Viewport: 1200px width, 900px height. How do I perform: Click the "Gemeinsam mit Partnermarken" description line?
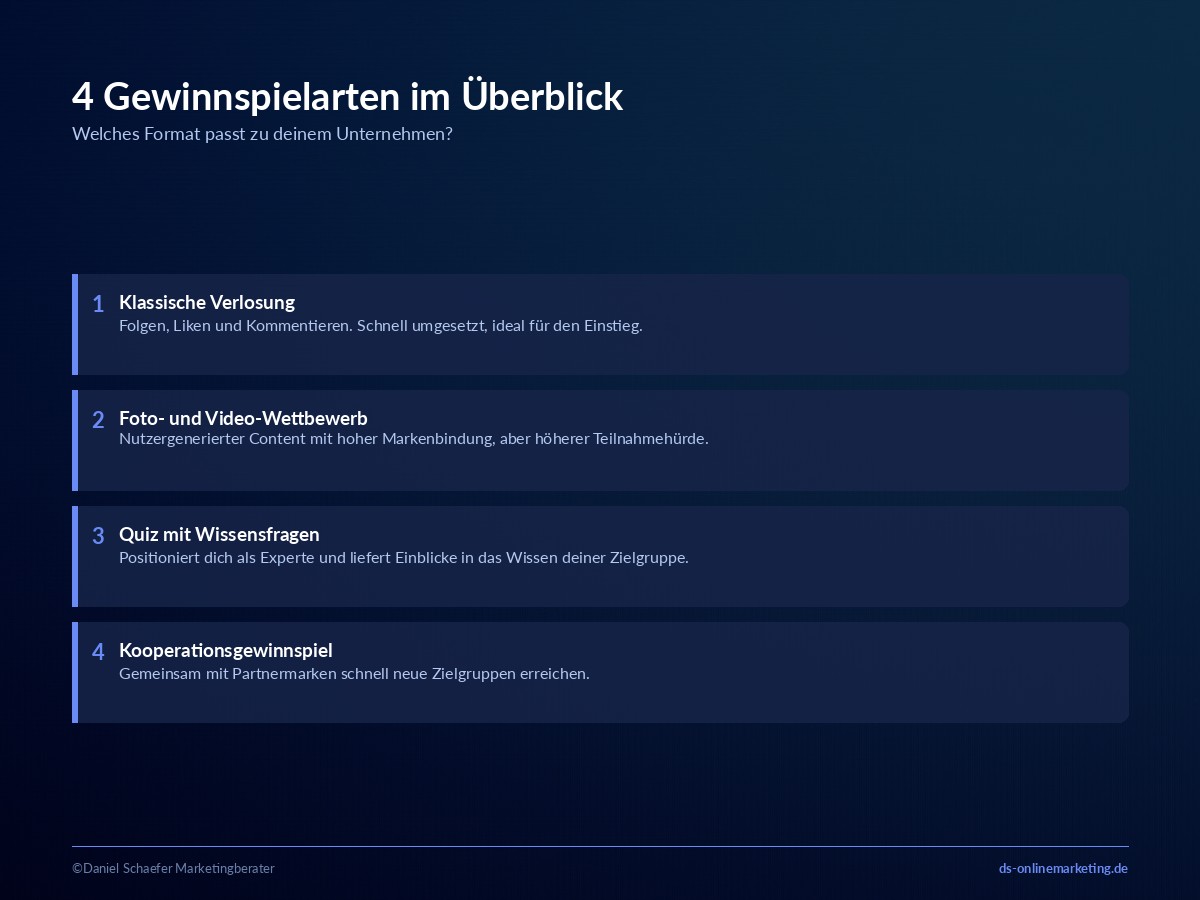point(354,674)
